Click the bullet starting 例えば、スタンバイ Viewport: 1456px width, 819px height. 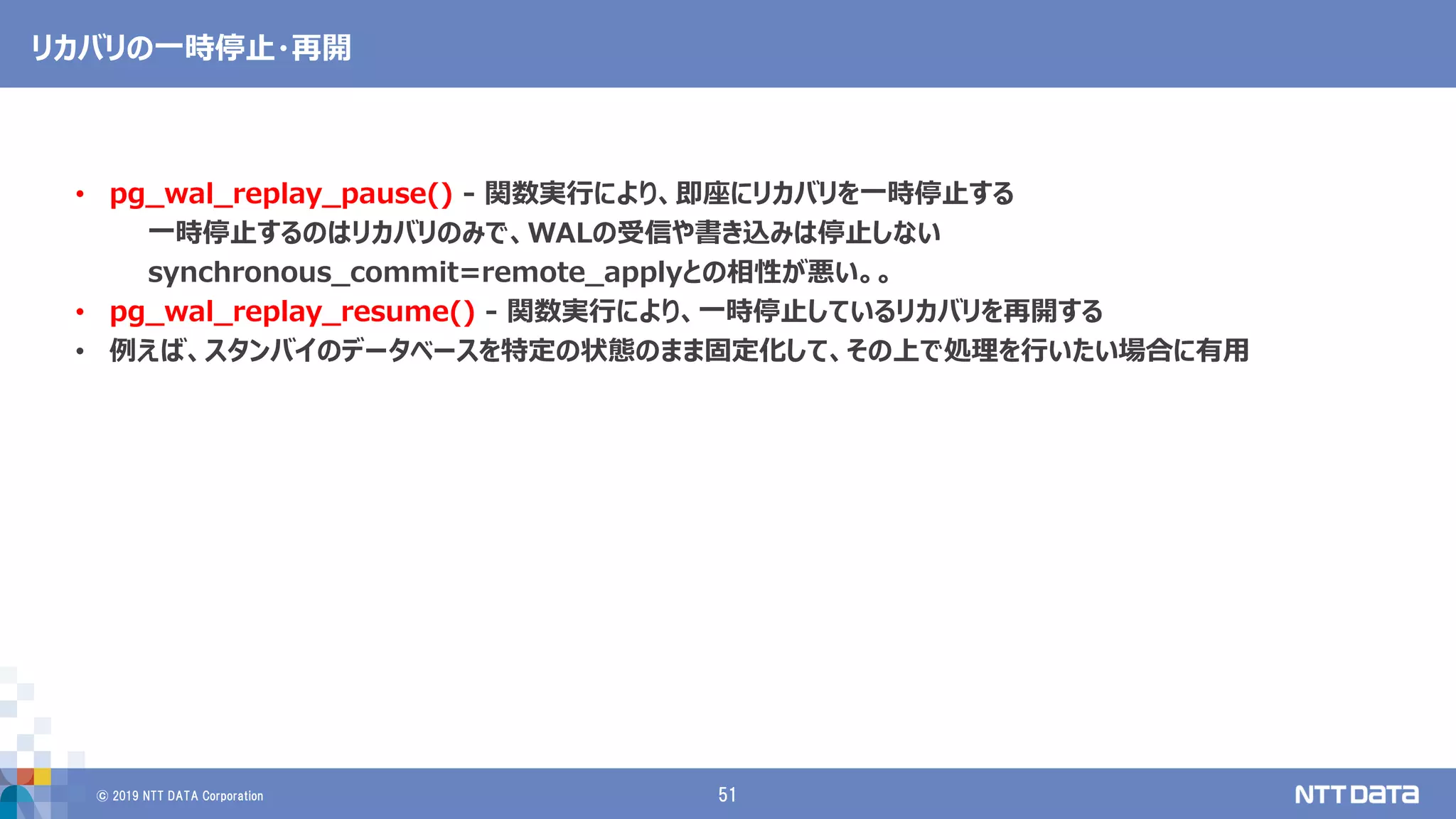coord(679,350)
